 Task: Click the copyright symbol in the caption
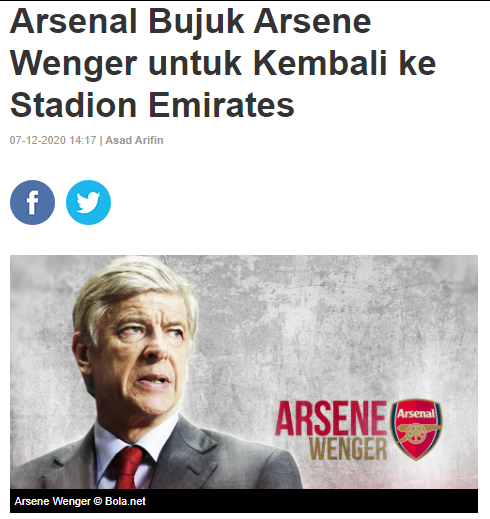(x=97, y=501)
